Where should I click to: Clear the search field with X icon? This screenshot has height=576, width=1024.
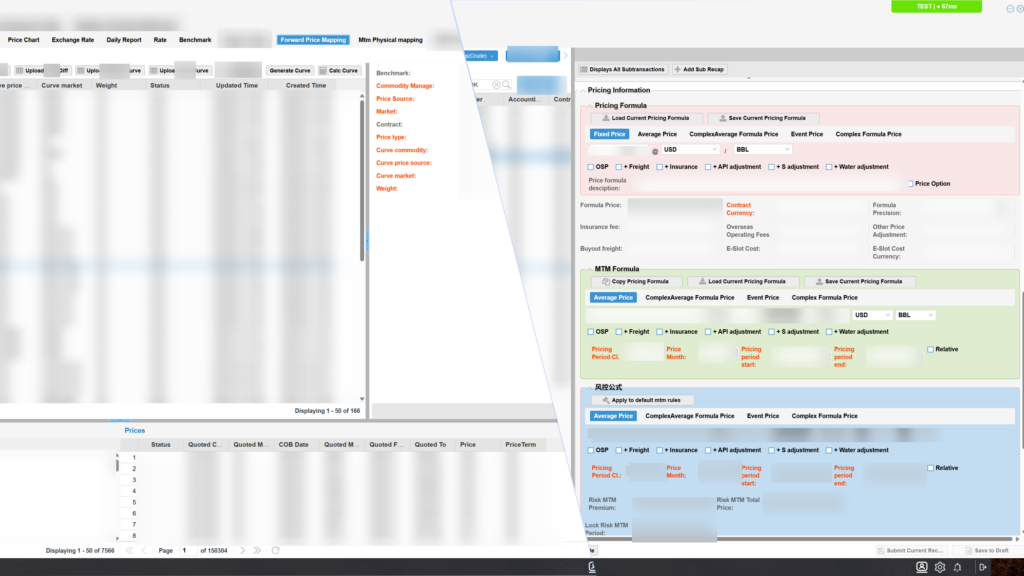[x=496, y=85]
